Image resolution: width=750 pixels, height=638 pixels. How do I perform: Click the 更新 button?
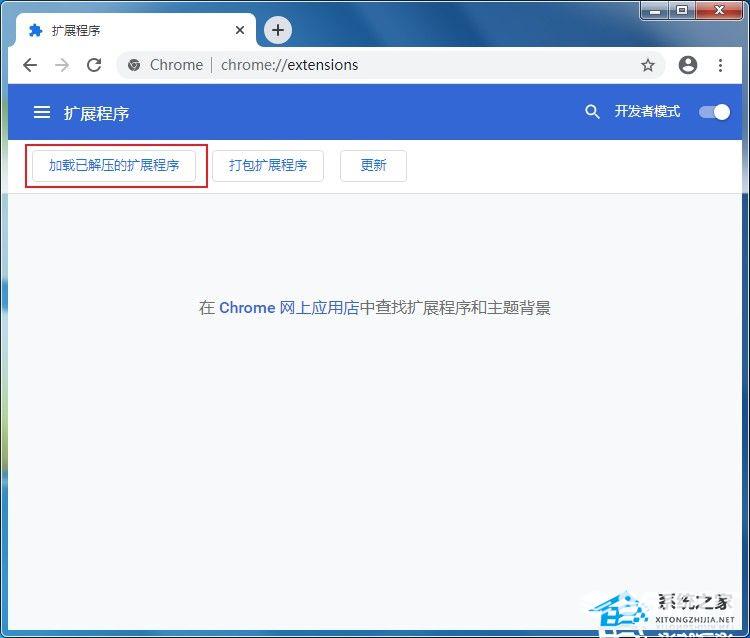374,165
